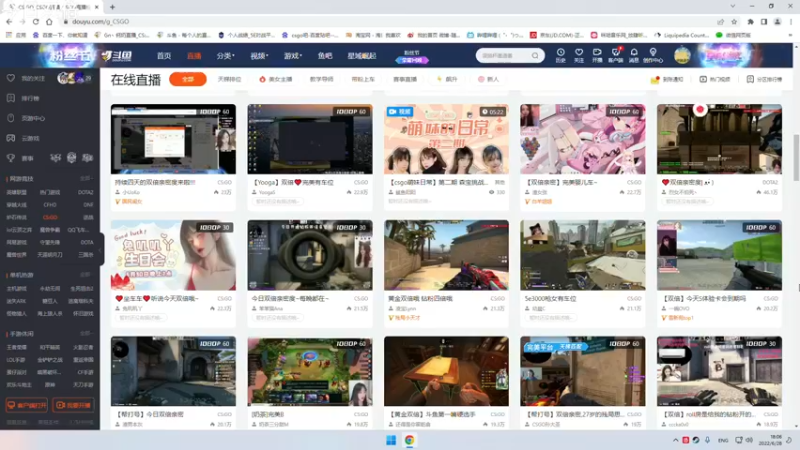The height and width of the screenshot is (450, 800).
Task: Open 鱼吧 in top navigation
Action: [x=324, y=56]
